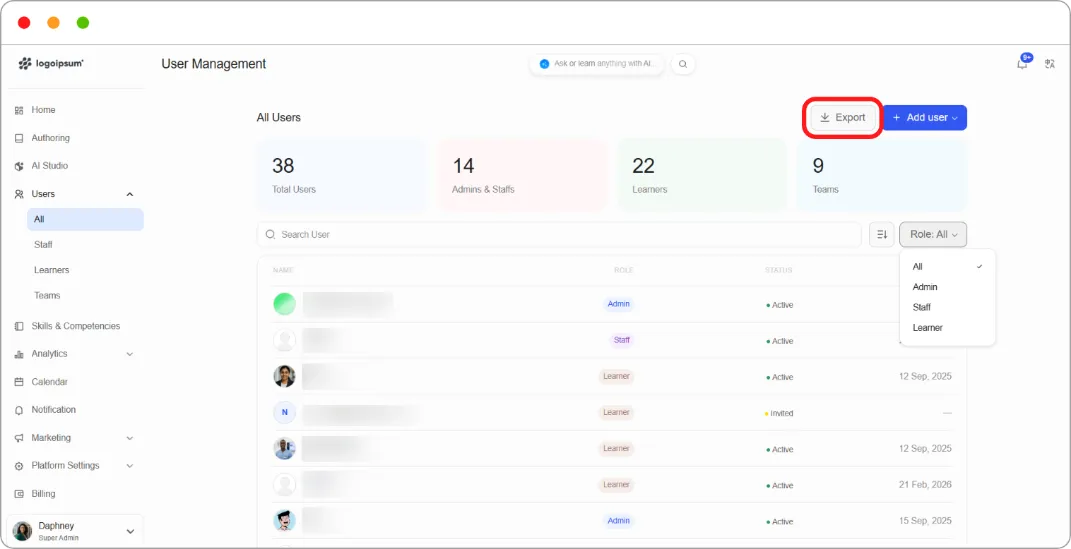This screenshot has width=1071, height=549.
Task: Click the 22 Learners card
Action: [x=702, y=175]
